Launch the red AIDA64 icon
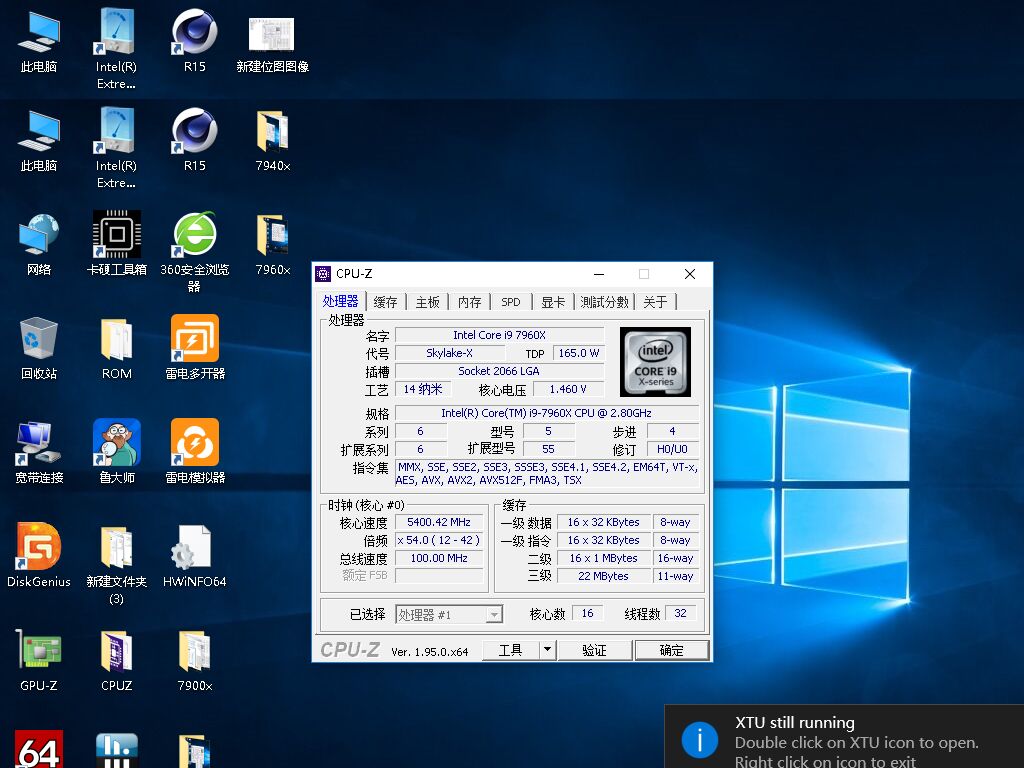The width and height of the screenshot is (1024, 768). coord(39,749)
